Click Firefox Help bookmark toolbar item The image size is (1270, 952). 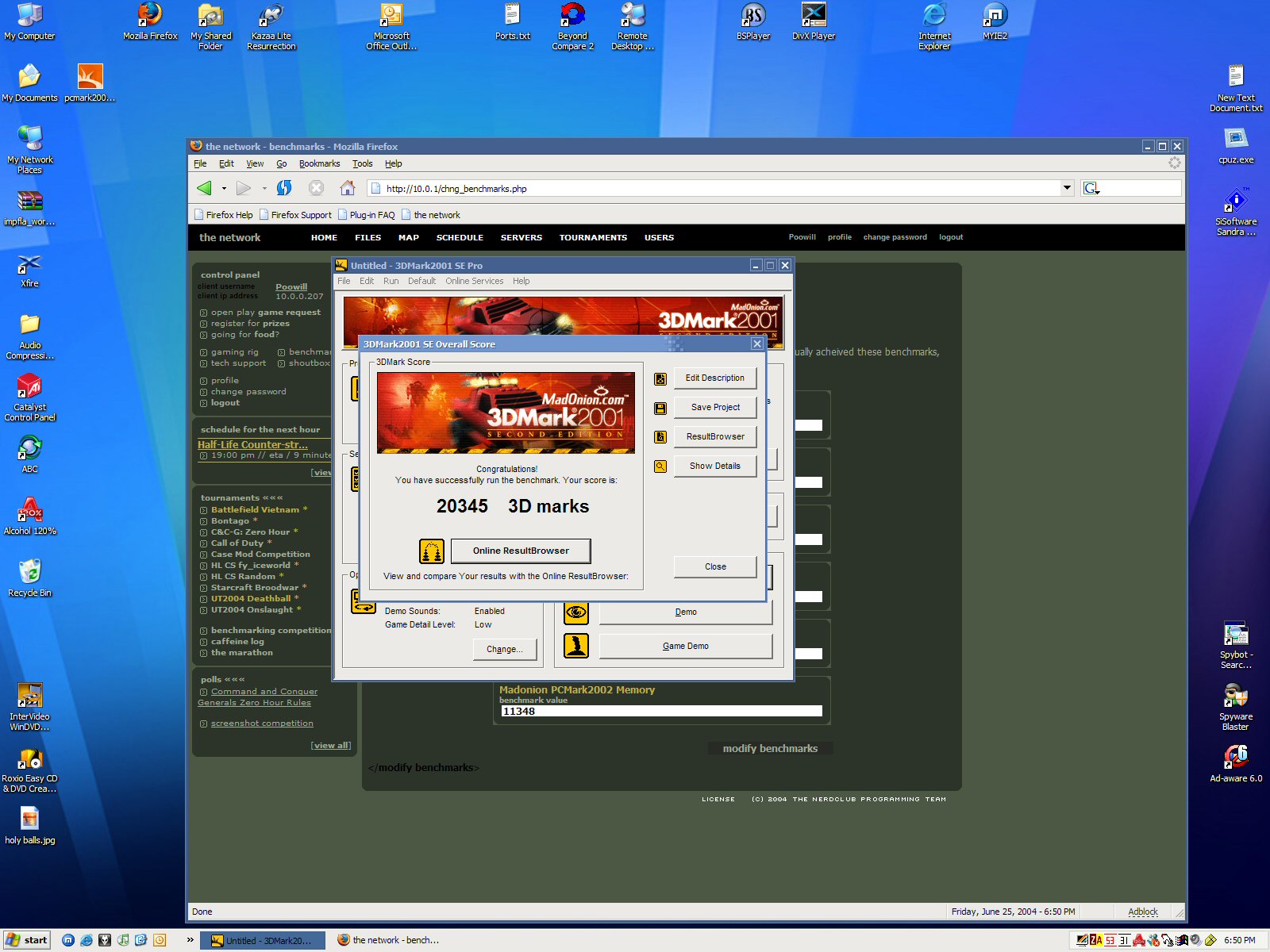[223, 215]
